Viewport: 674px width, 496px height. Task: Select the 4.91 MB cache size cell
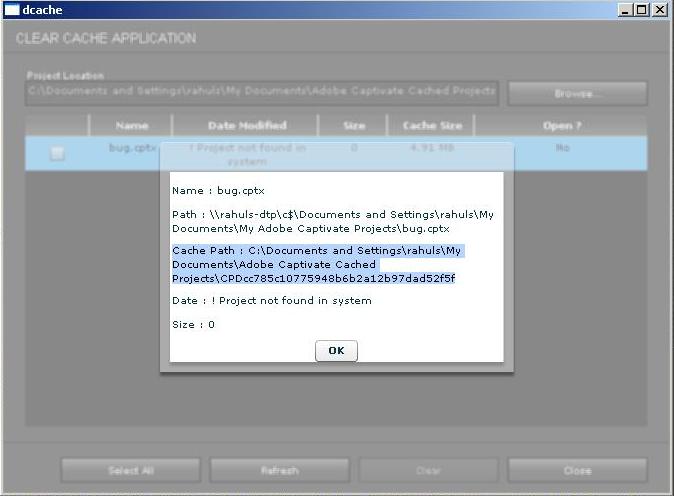[x=431, y=147]
